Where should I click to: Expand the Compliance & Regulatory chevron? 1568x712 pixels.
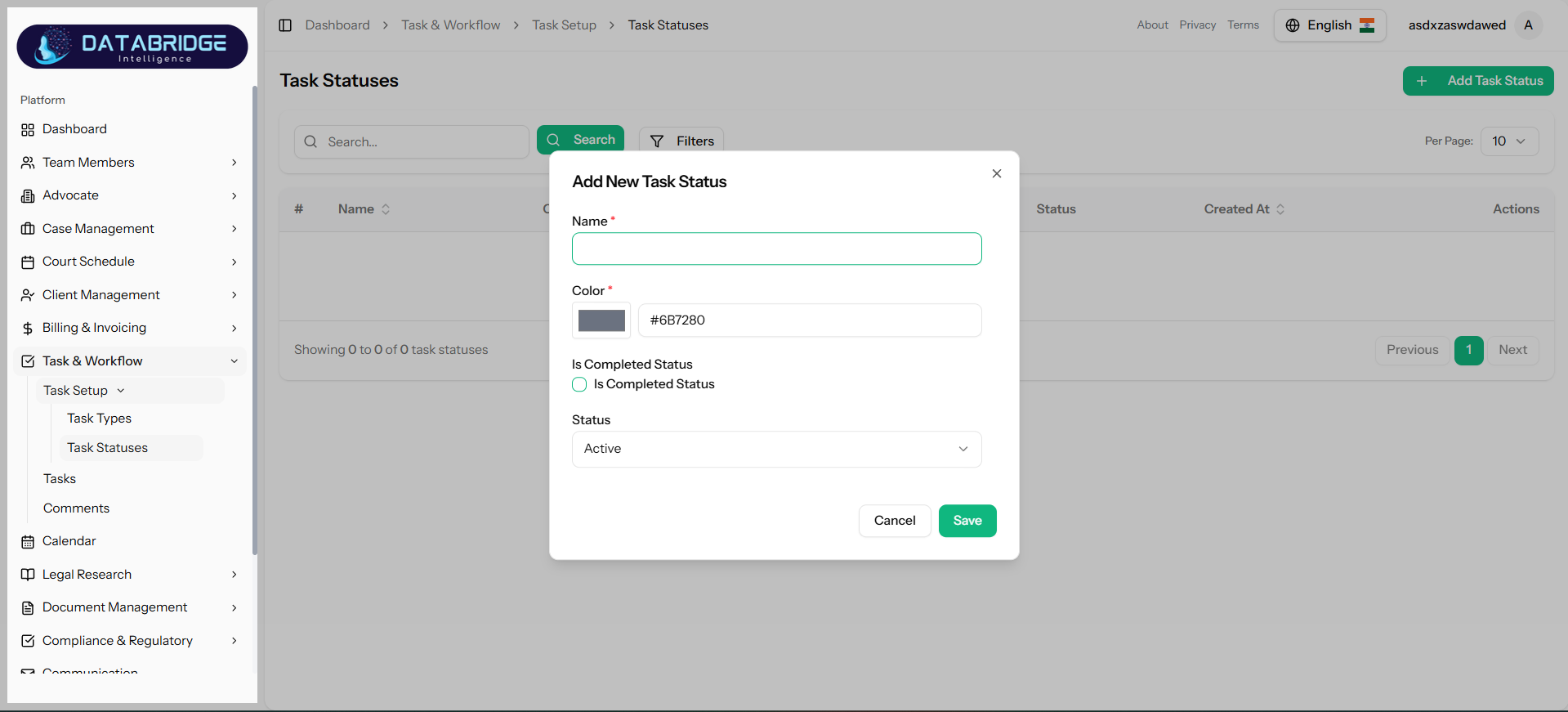(x=235, y=641)
